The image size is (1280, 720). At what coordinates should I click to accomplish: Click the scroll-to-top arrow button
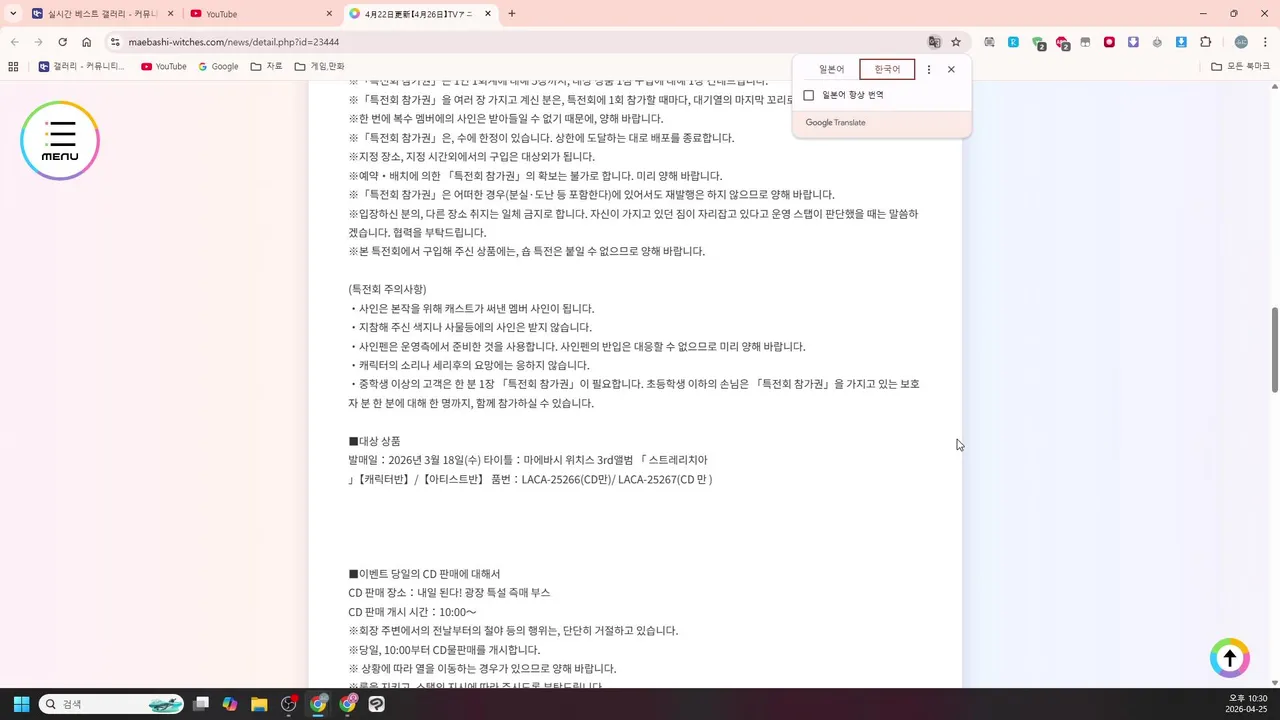tap(1230, 658)
